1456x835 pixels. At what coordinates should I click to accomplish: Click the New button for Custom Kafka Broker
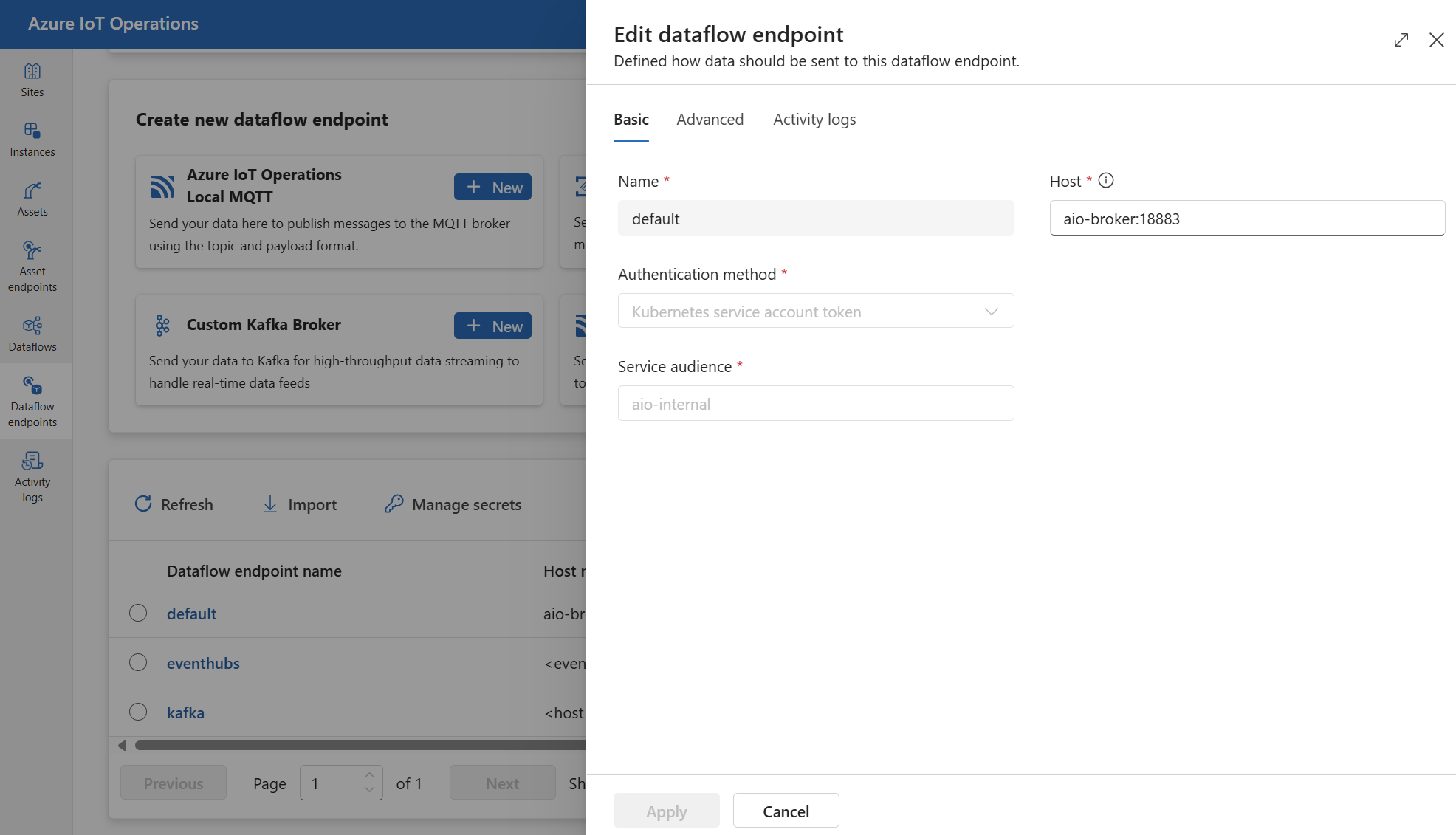click(493, 325)
